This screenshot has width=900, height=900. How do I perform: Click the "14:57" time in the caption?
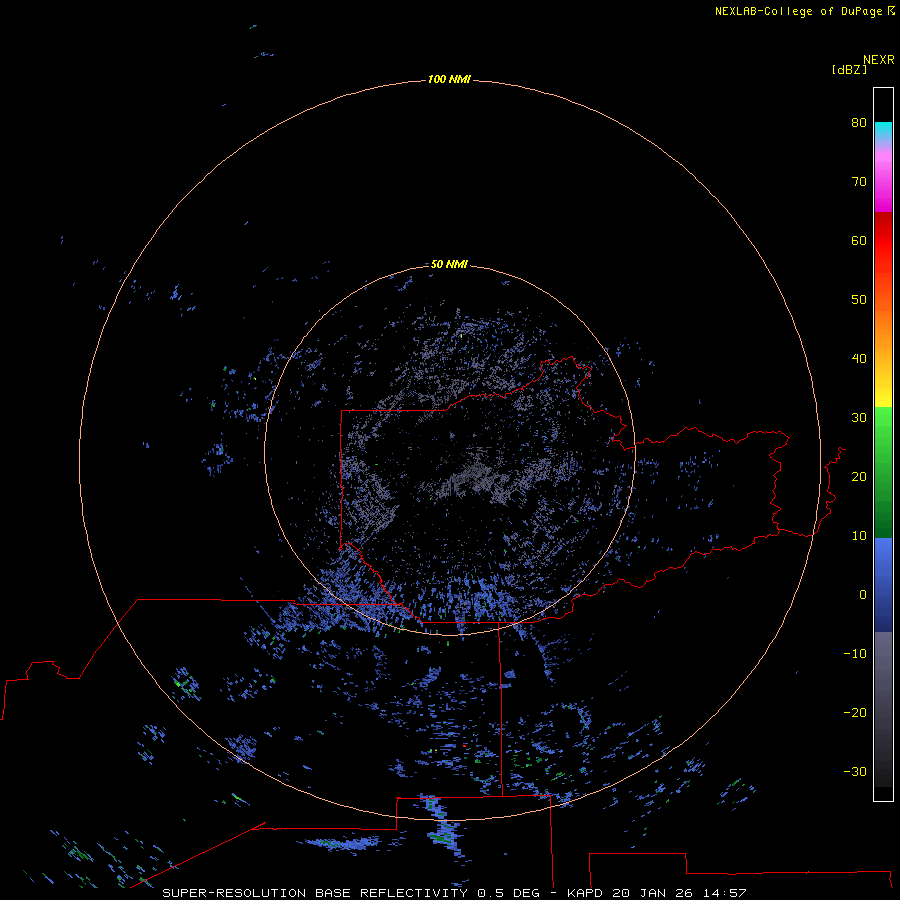click(x=725, y=893)
